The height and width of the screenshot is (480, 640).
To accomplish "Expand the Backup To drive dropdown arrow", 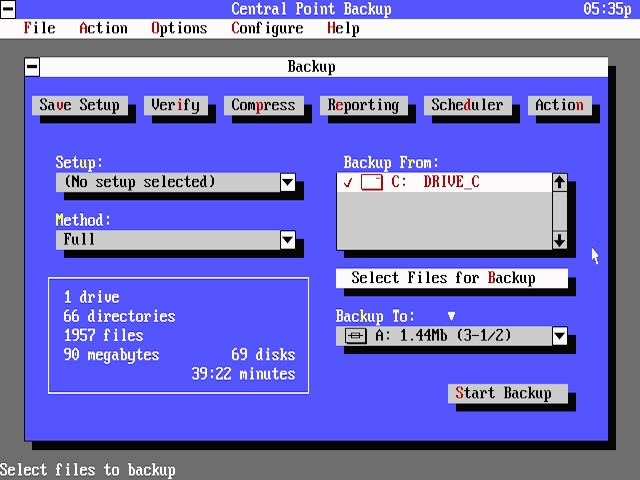I will [560, 336].
